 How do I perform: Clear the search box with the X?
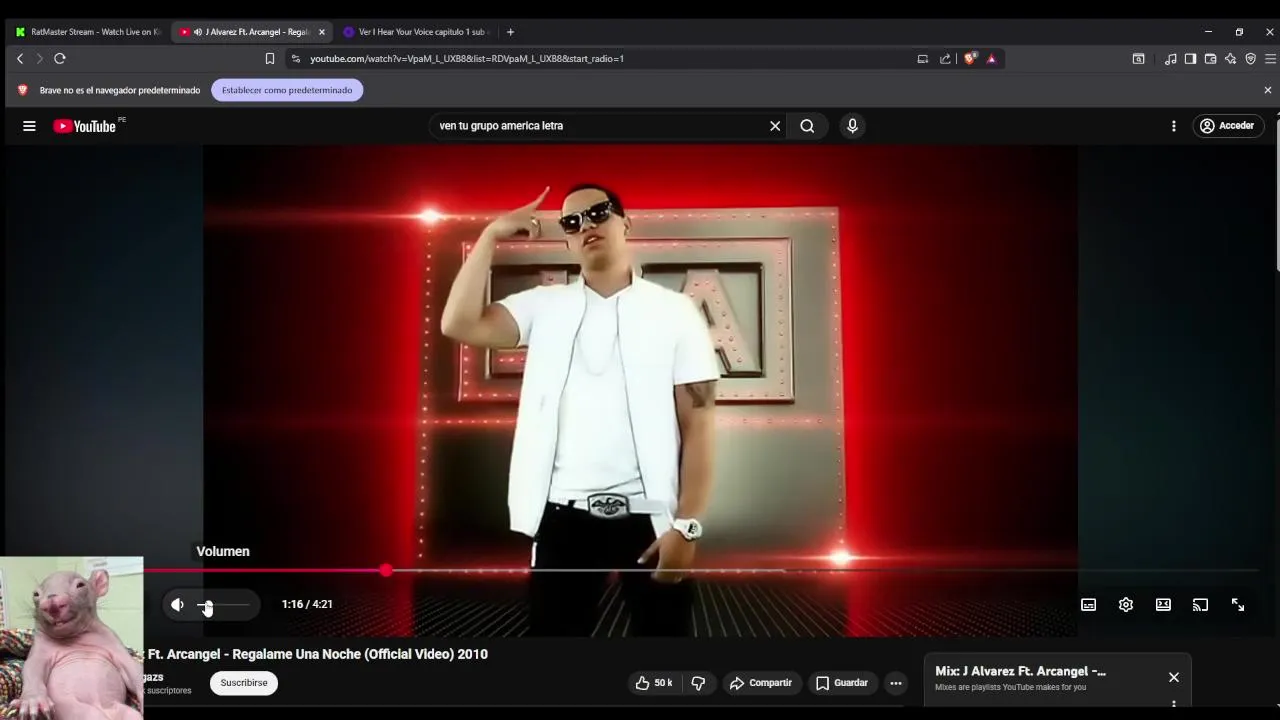[x=775, y=126]
